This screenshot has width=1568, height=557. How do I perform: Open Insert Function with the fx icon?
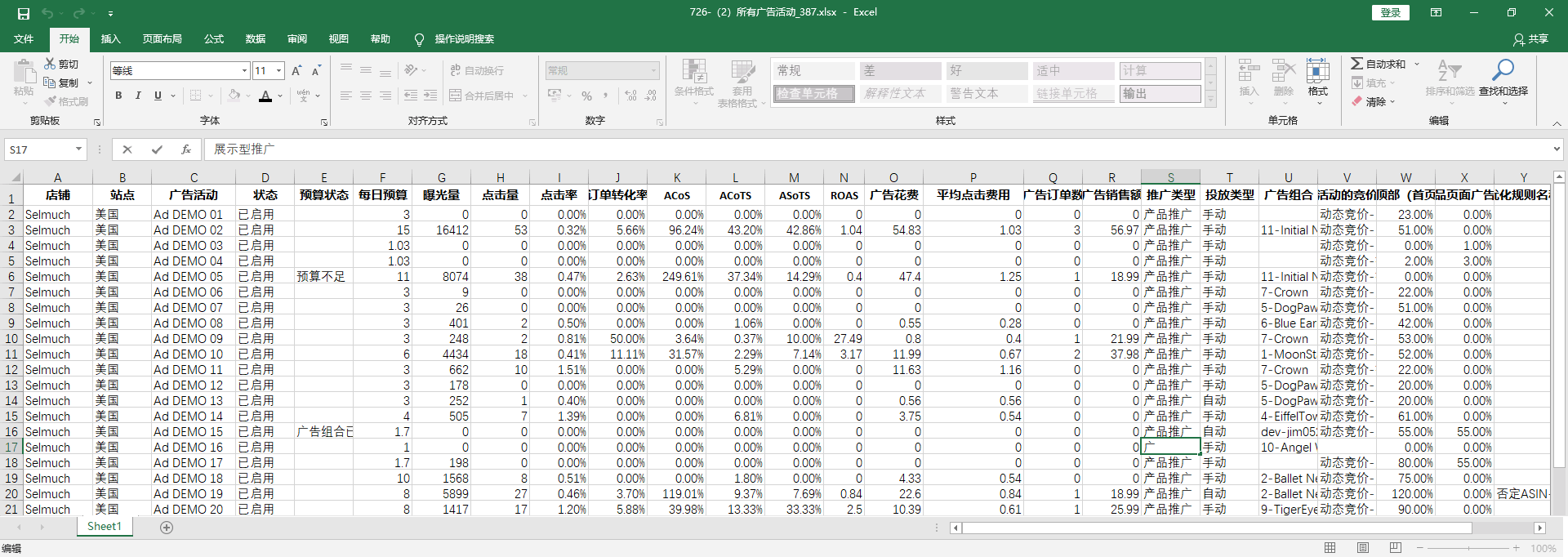186,149
